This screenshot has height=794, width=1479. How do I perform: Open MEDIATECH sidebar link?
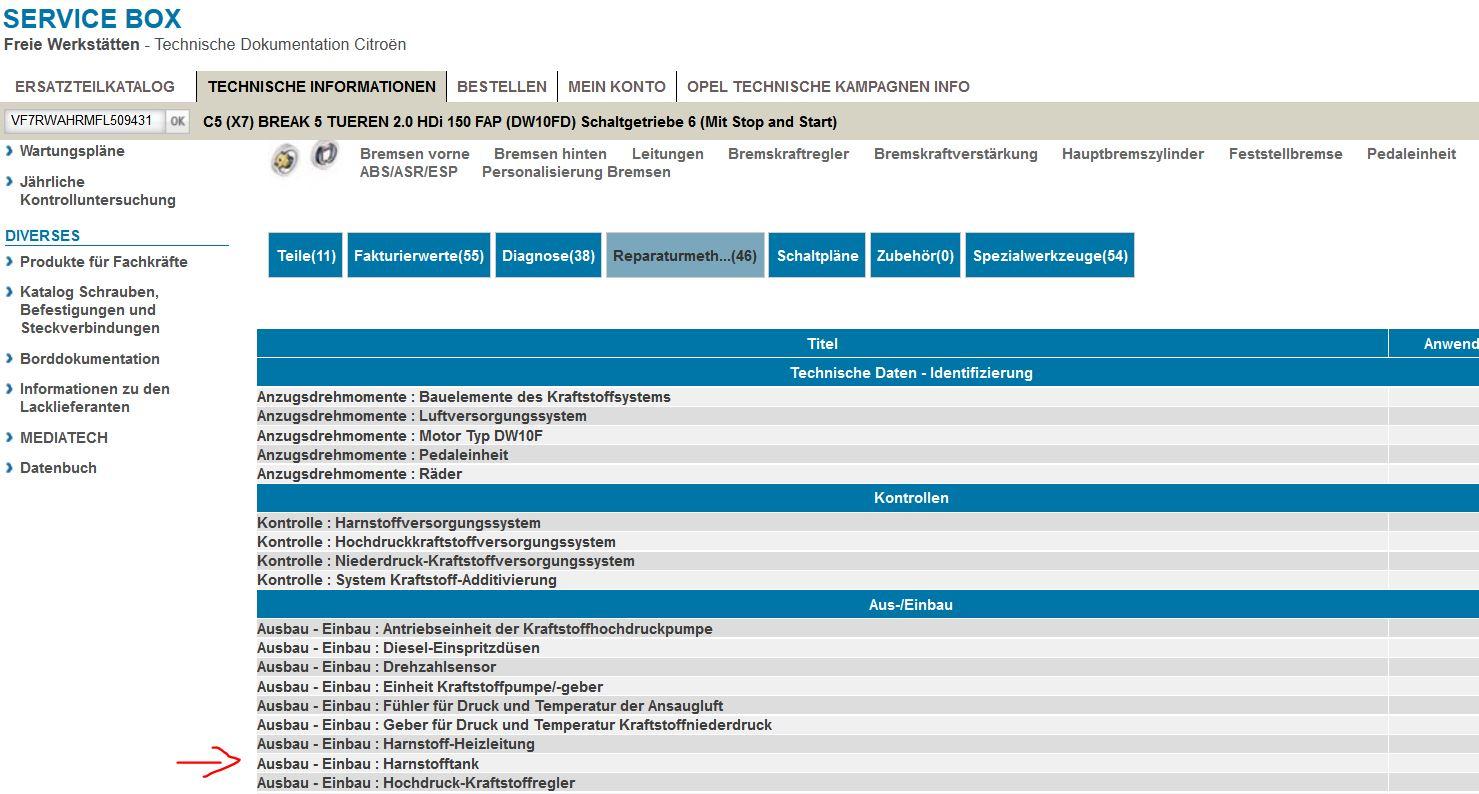[64, 438]
